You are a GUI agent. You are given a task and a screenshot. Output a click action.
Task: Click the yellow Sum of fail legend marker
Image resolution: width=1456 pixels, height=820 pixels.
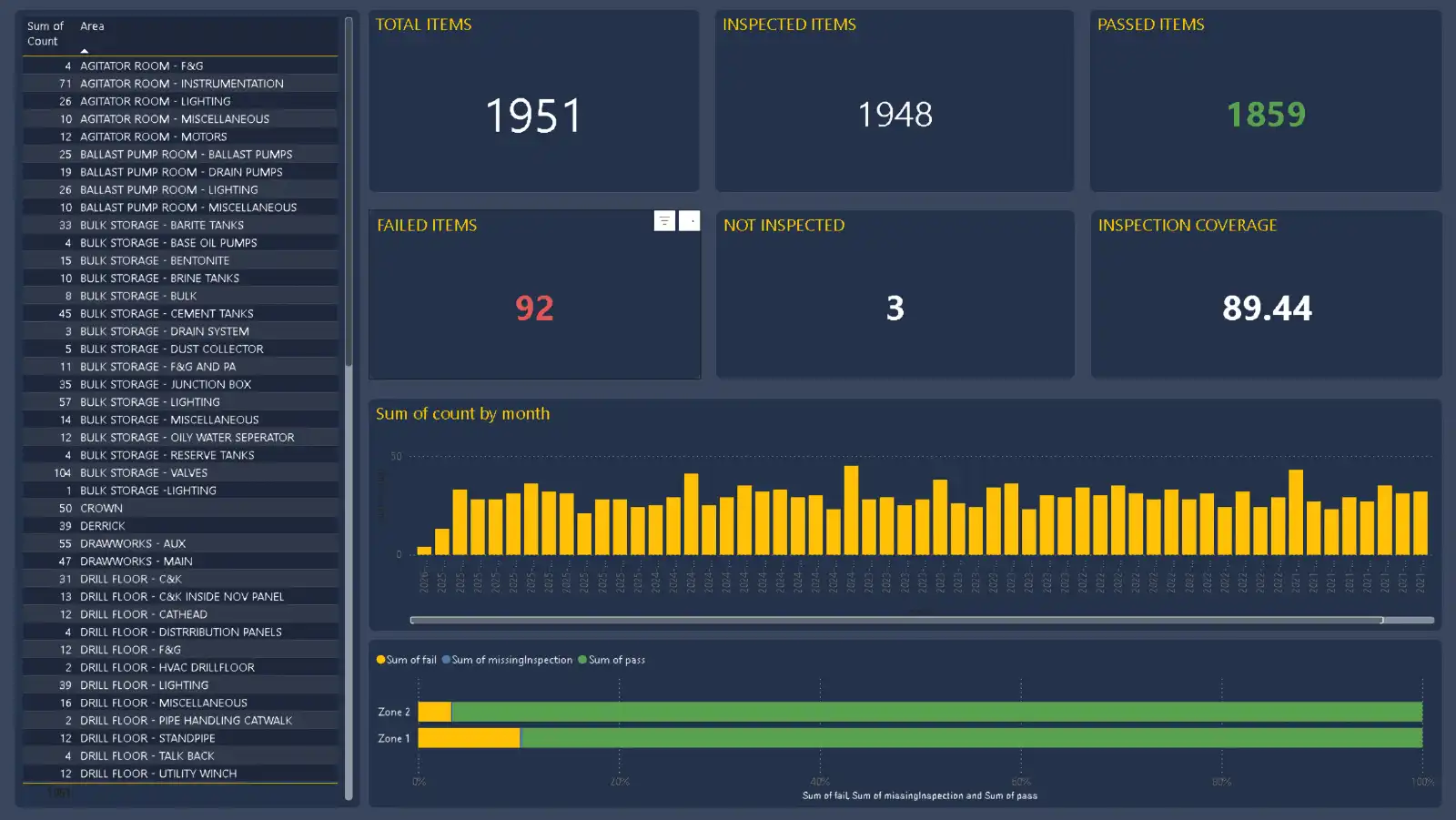[380, 660]
